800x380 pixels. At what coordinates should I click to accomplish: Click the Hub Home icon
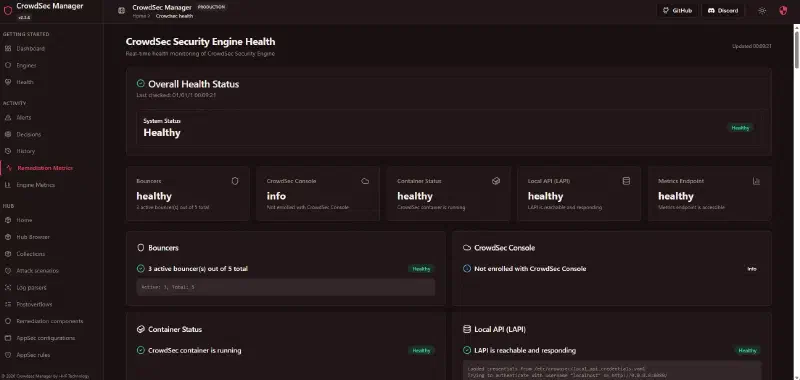[8, 220]
